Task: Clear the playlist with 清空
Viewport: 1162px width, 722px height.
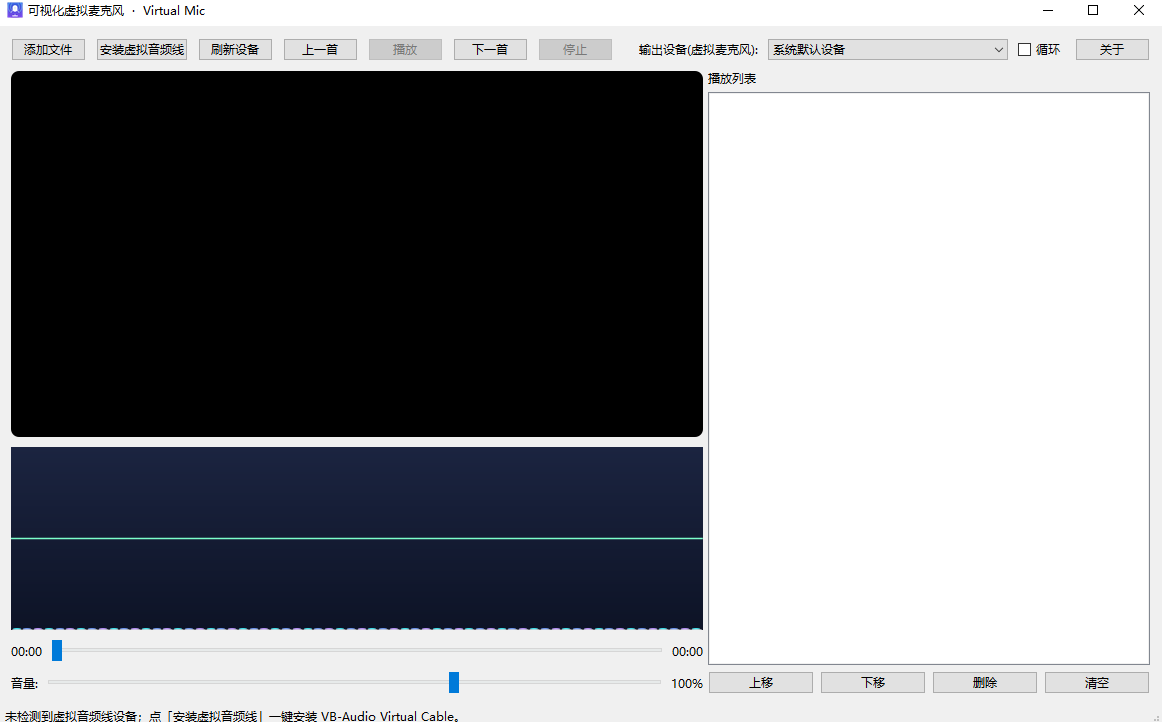Action: [x=1097, y=683]
